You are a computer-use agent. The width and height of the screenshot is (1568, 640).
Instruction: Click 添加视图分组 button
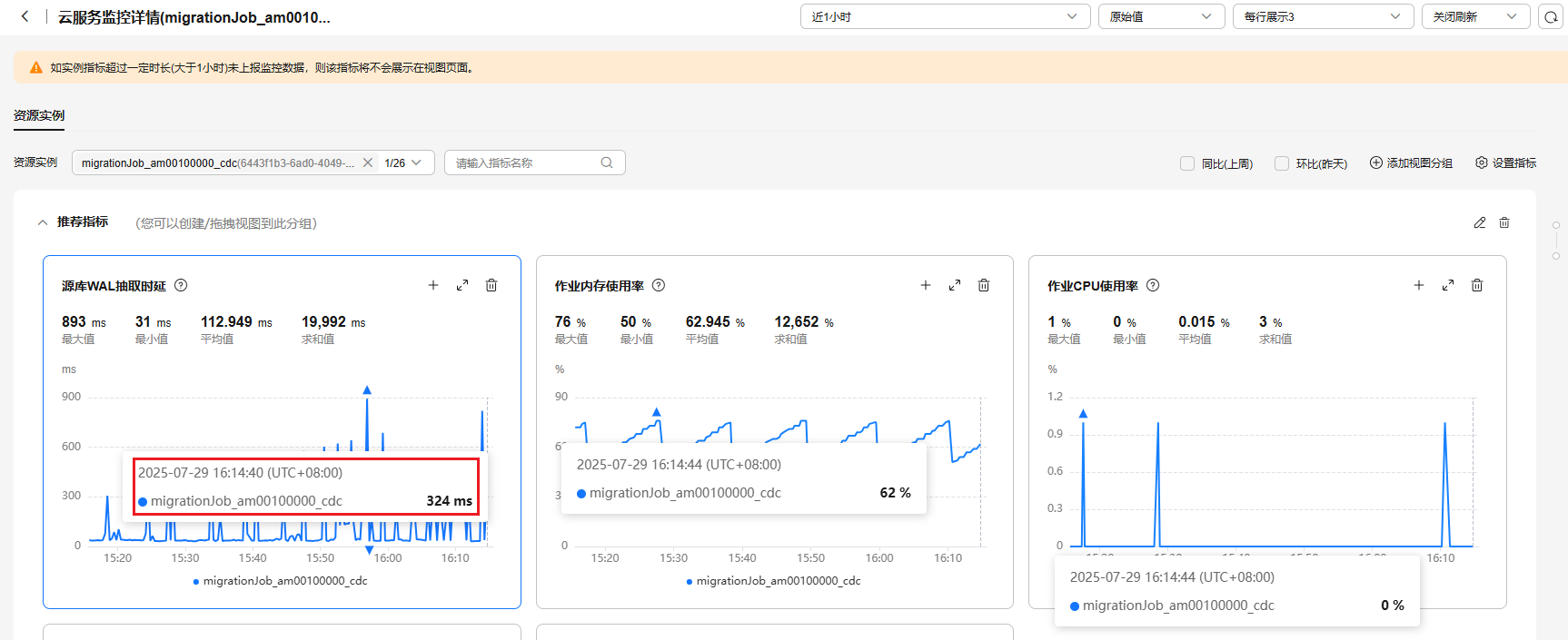point(1411,163)
